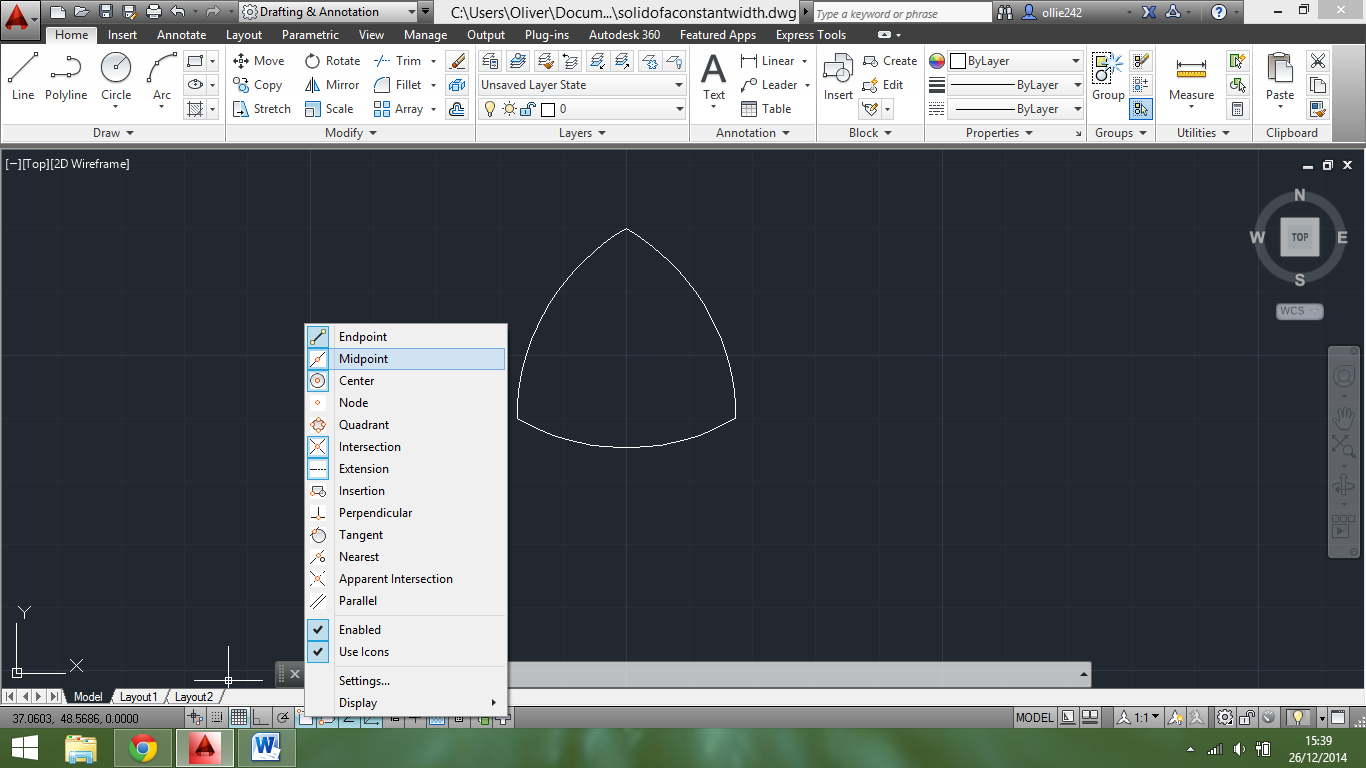Viewport: 1366px width, 768px height.
Task: Toggle the Endpoint object snap
Action: coord(406,337)
